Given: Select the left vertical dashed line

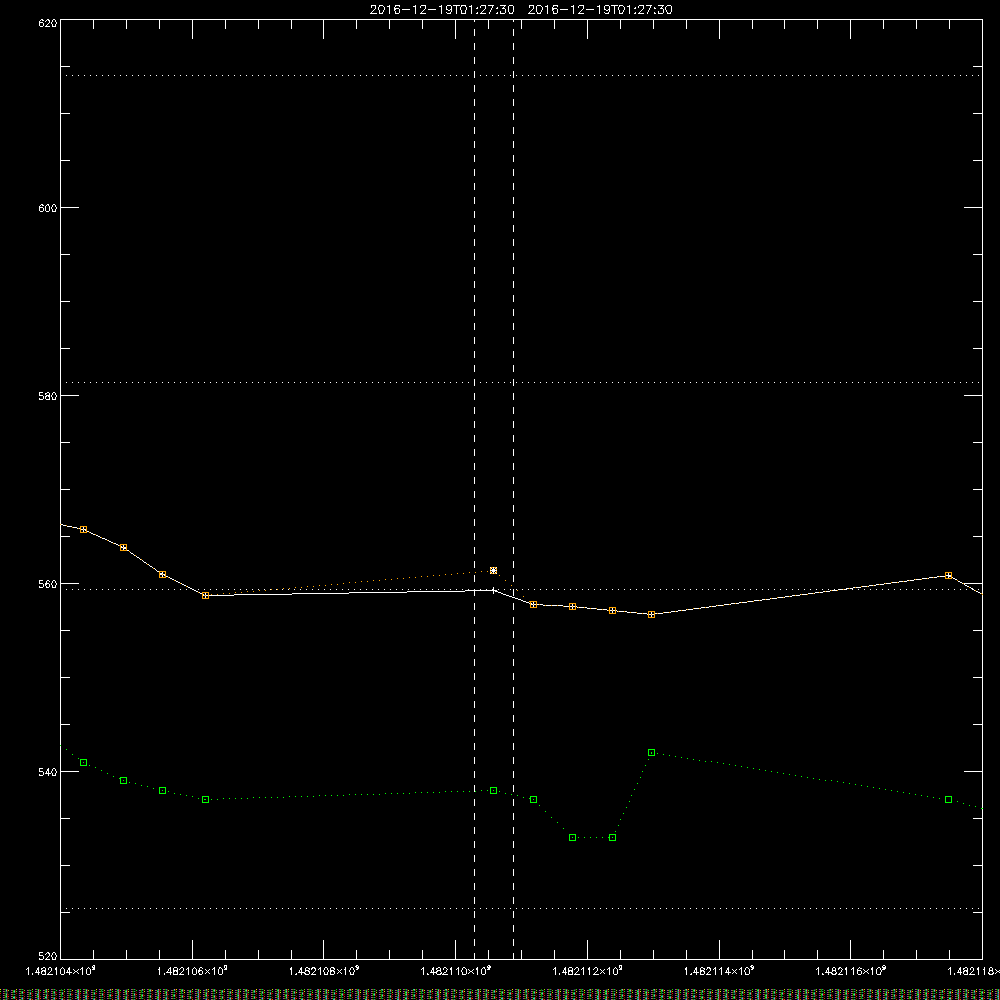Looking at the screenshot, I should 474,488.
